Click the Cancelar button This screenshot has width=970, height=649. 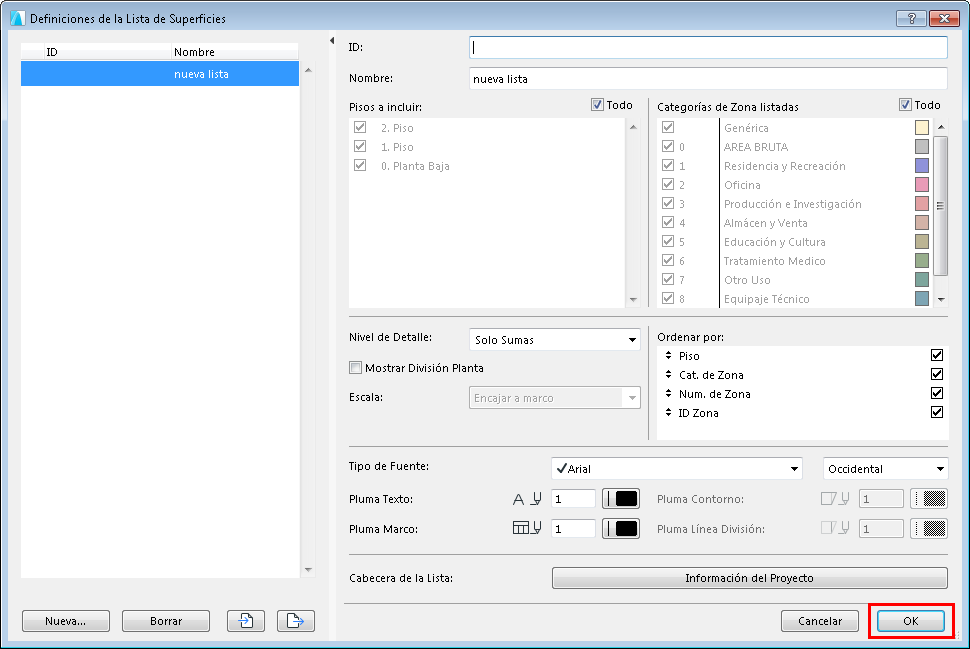820,621
